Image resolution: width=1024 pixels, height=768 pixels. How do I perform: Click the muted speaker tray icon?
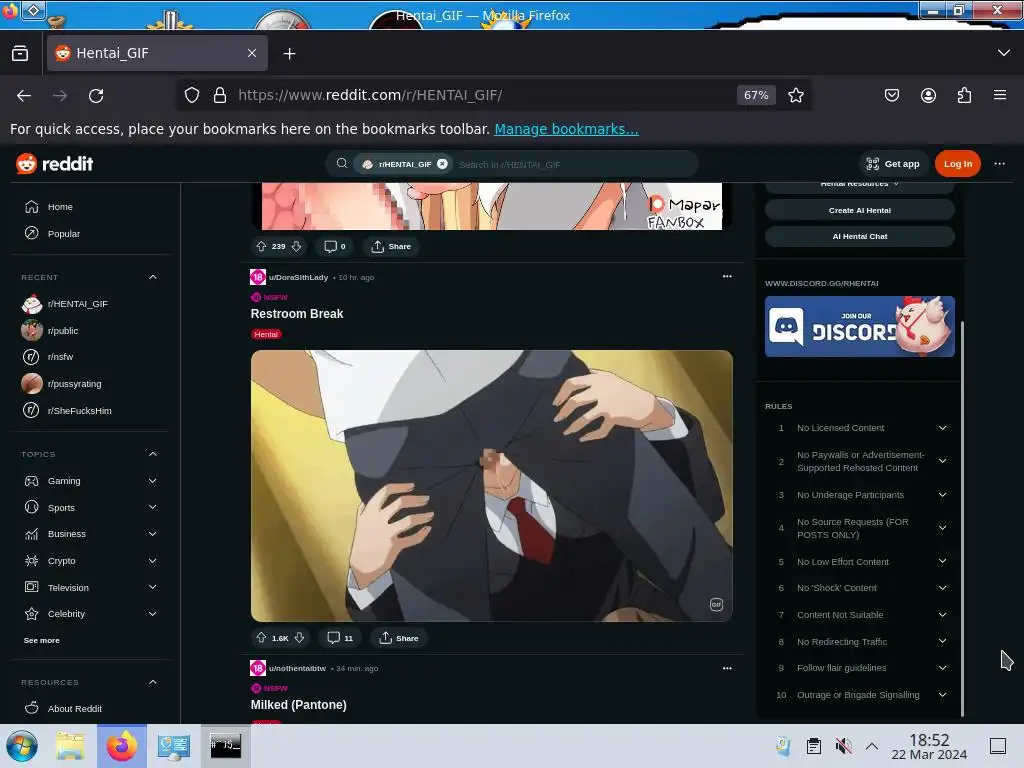pyautogui.click(x=844, y=746)
